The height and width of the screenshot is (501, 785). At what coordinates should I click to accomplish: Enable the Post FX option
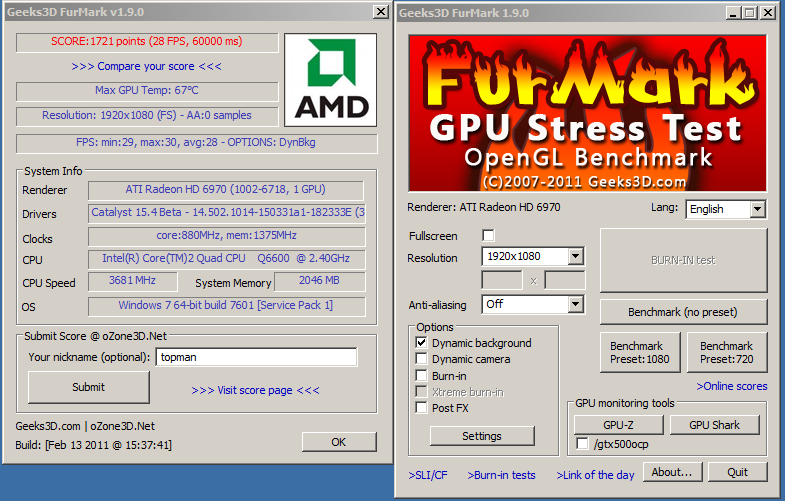422,407
